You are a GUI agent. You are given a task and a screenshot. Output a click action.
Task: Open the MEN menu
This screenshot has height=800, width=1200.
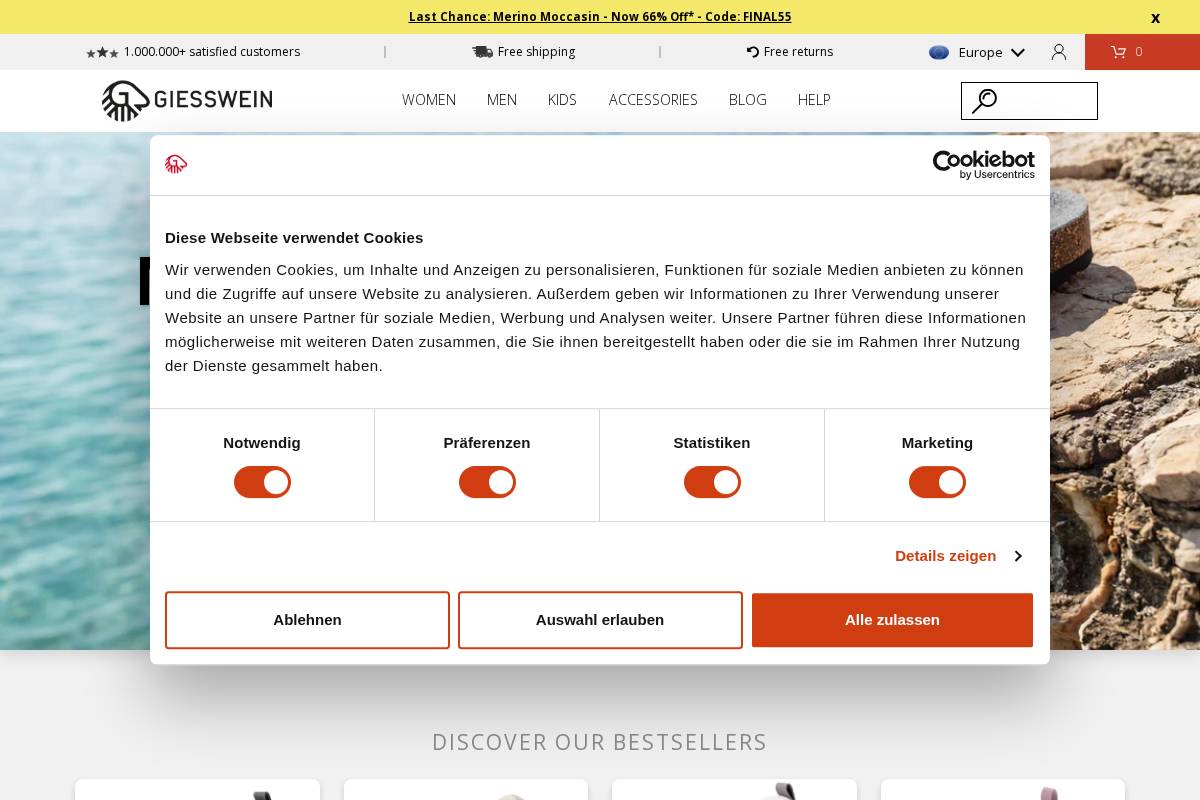[x=502, y=100]
